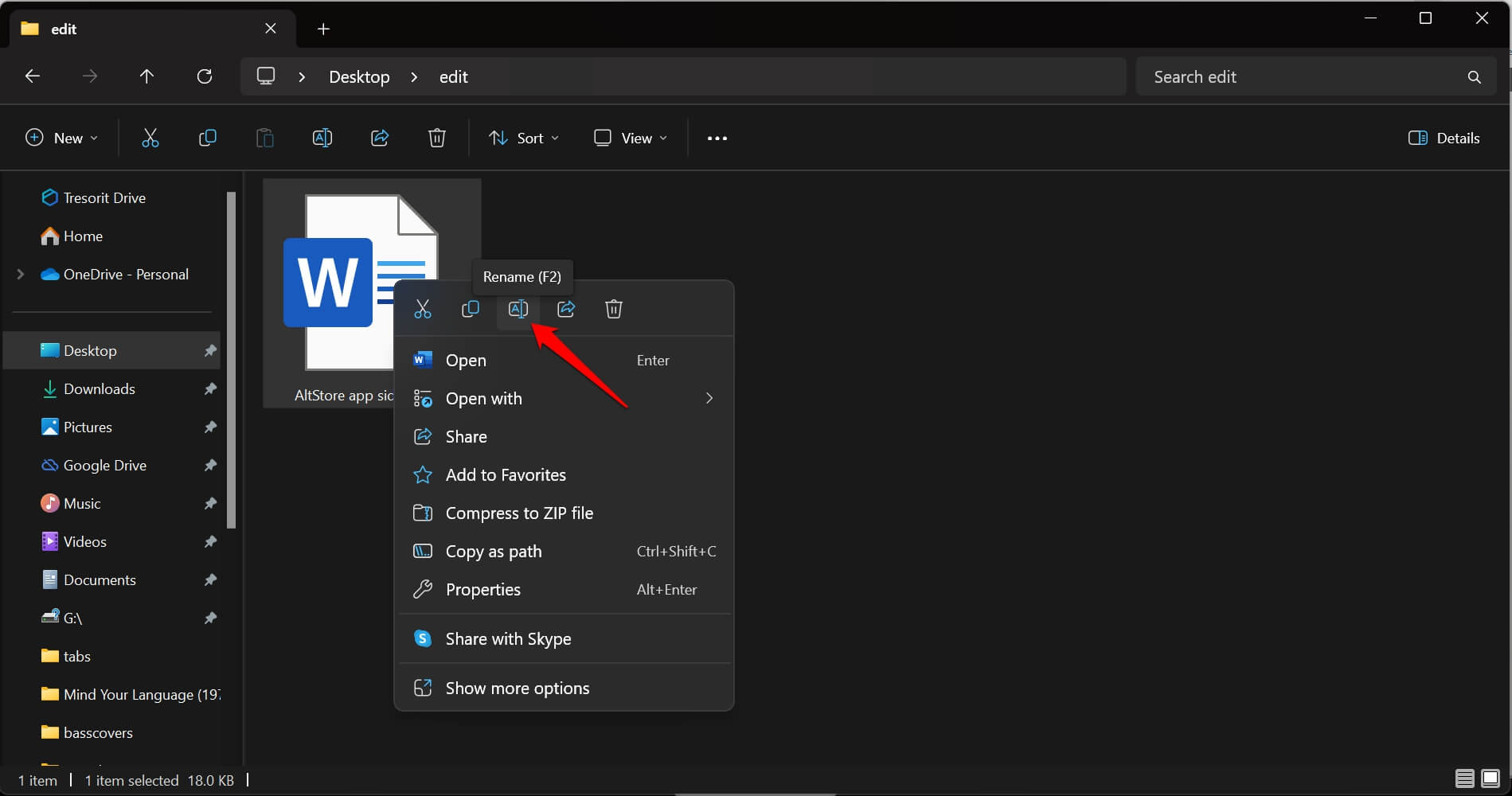The image size is (1512, 796).
Task: Click the Delete trash icon in context menu
Action: click(613, 309)
